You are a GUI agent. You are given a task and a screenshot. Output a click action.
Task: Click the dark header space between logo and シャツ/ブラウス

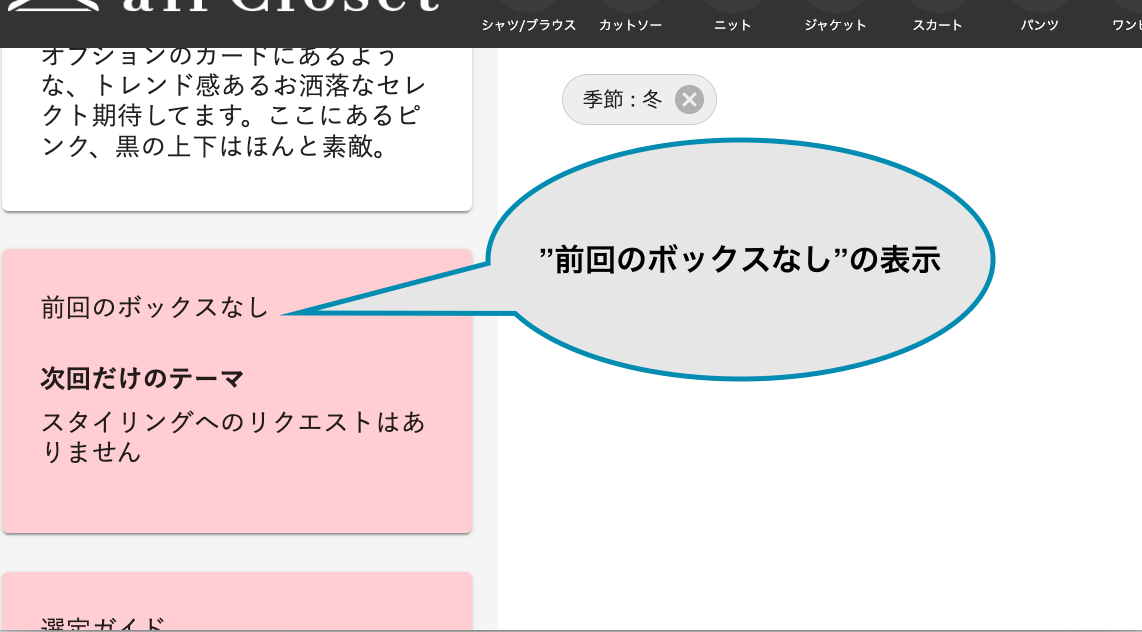coord(460,24)
